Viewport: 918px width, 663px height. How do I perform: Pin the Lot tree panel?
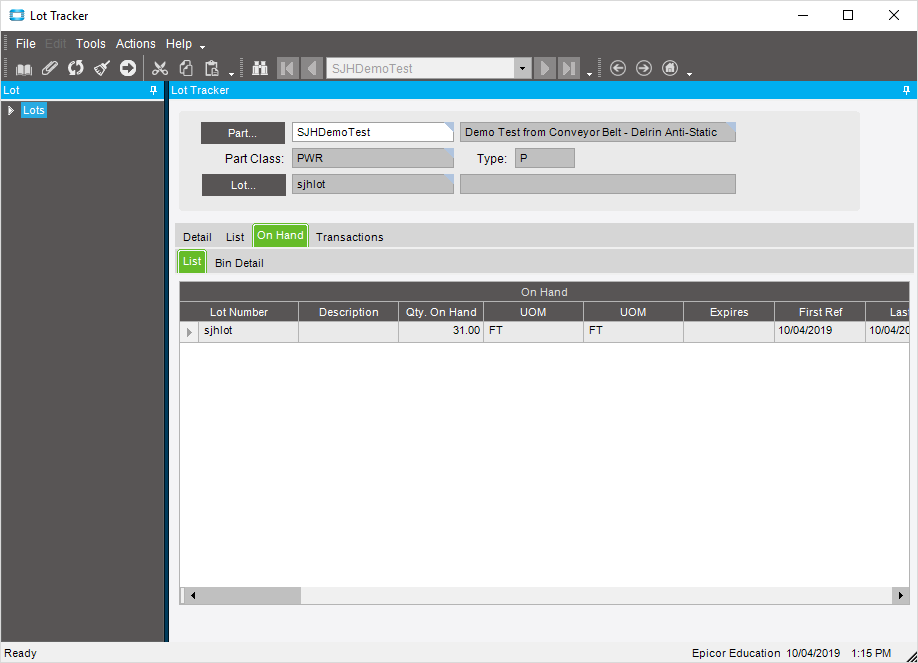tap(153, 90)
